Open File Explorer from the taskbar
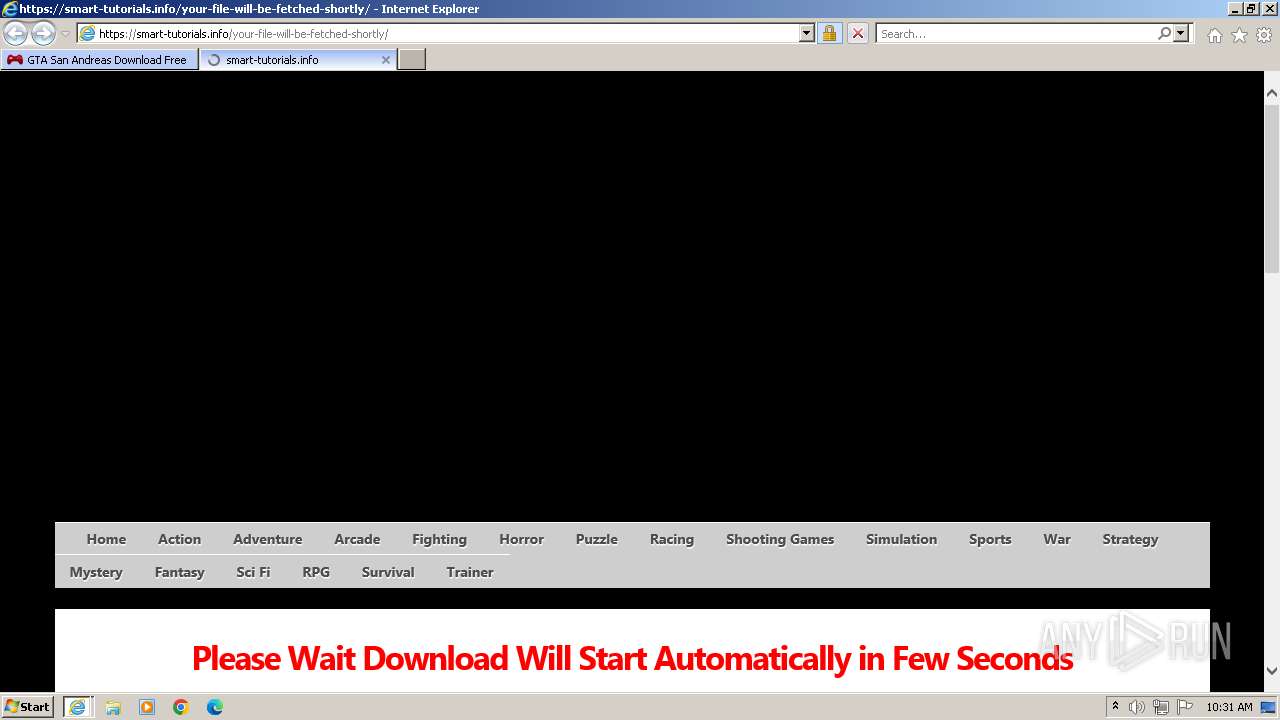Image resolution: width=1280 pixels, height=720 pixels. [113, 707]
